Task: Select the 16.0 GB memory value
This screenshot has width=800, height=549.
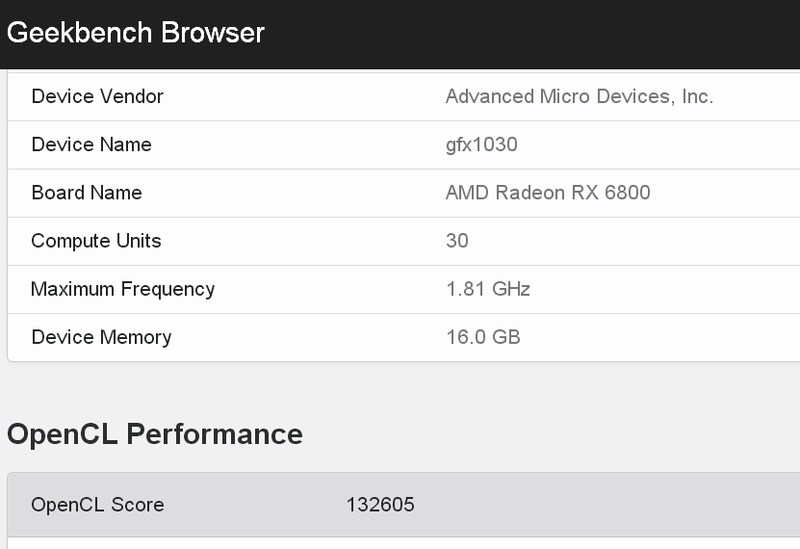Action: [483, 337]
